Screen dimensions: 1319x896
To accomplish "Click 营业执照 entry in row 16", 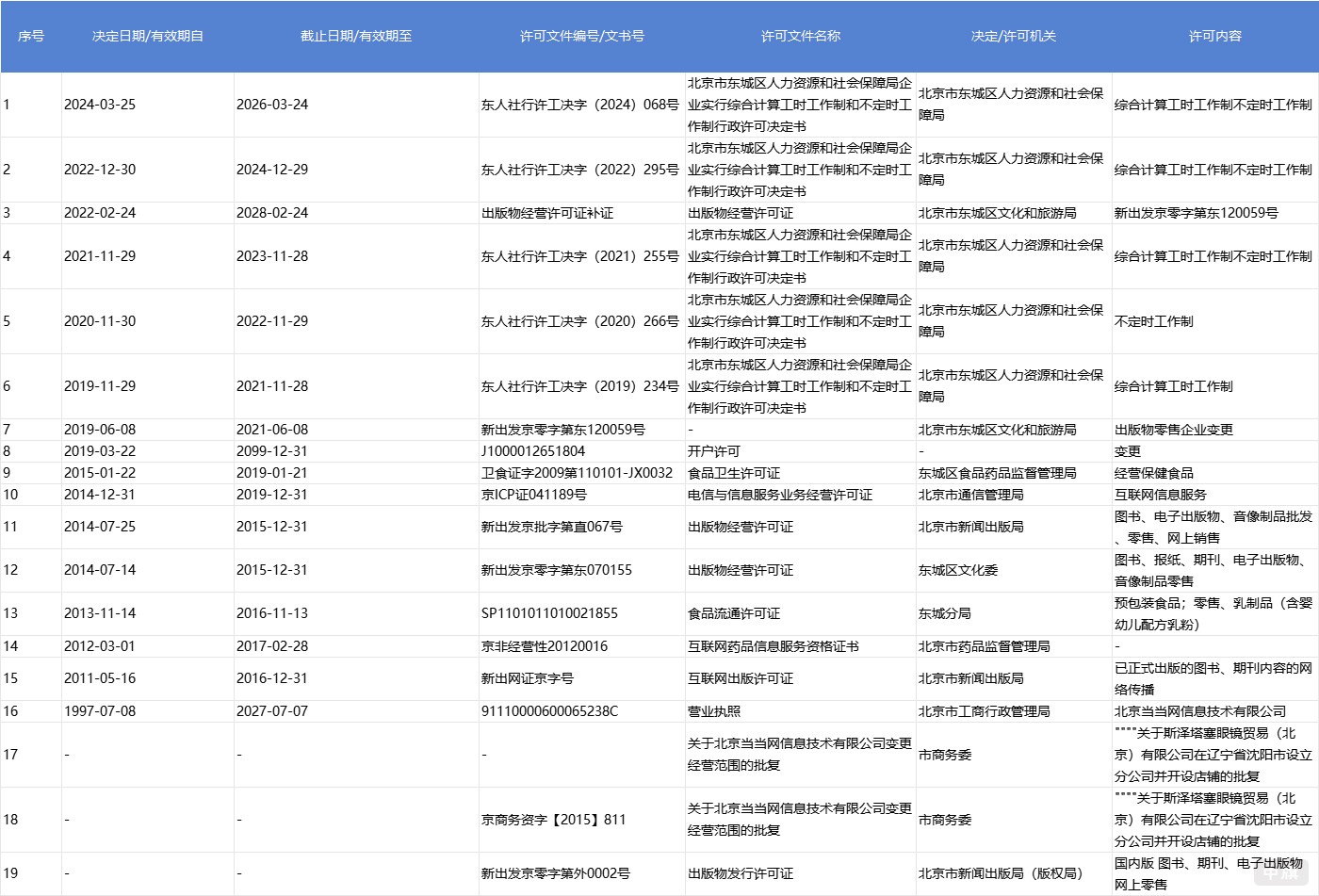I will [716, 711].
